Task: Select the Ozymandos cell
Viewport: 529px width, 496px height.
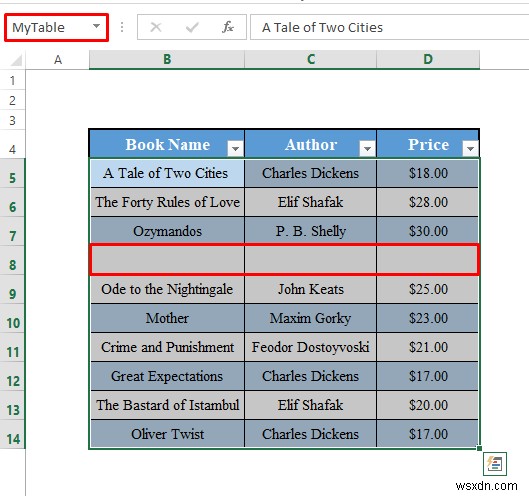Action: tap(167, 231)
